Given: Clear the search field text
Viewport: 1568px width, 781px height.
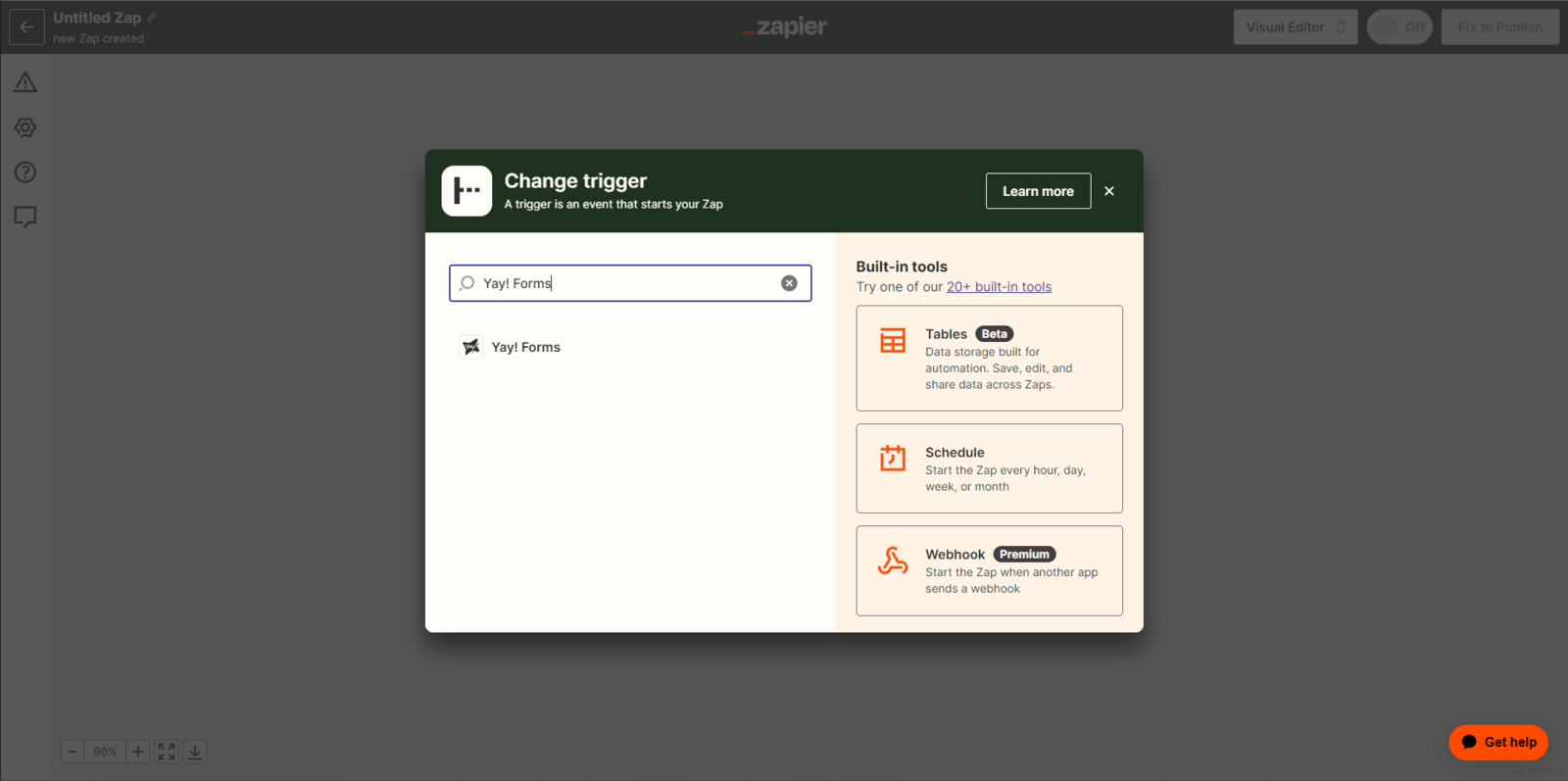Looking at the screenshot, I should [x=789, y=283].
